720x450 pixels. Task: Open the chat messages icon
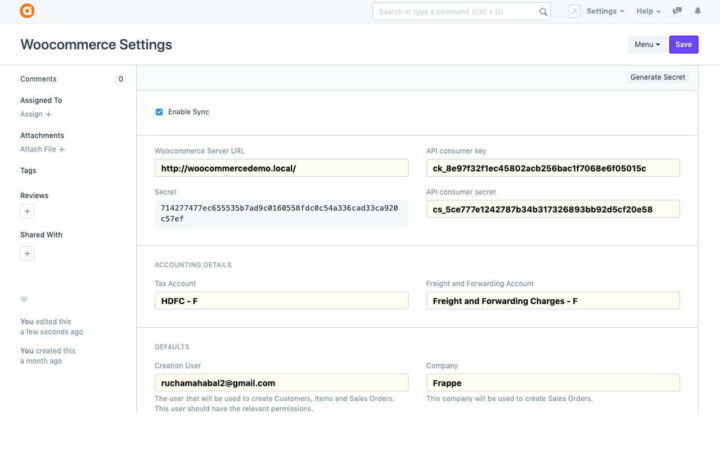tap(677, 11)
